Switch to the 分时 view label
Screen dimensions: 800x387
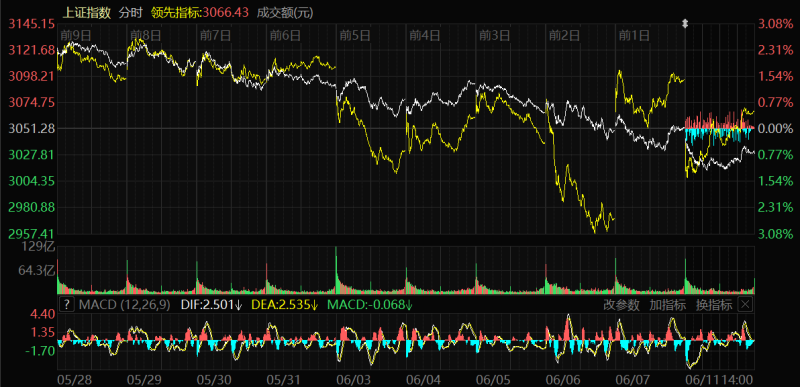131,13
